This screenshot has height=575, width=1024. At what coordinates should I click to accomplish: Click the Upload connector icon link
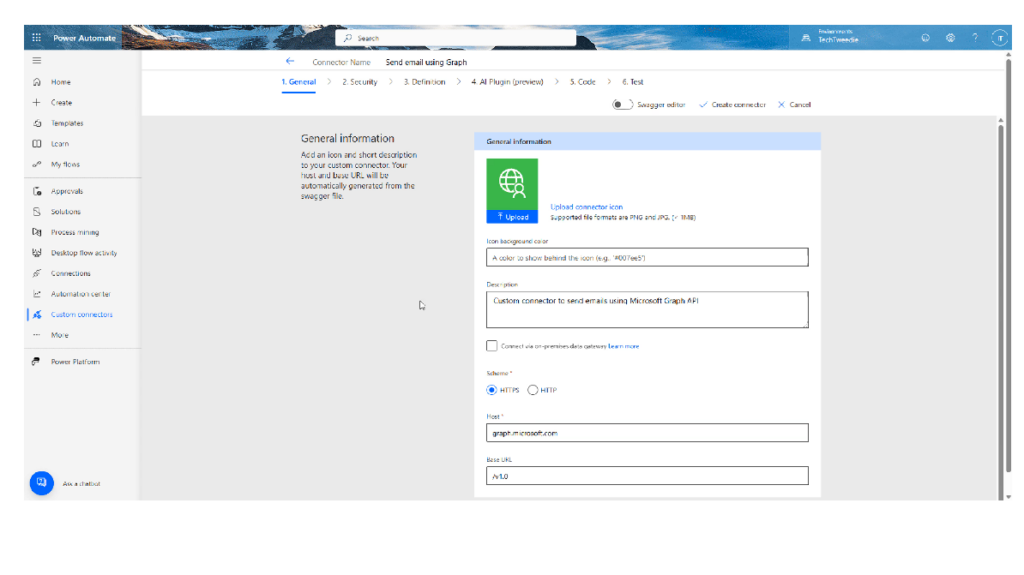(586, 207)
